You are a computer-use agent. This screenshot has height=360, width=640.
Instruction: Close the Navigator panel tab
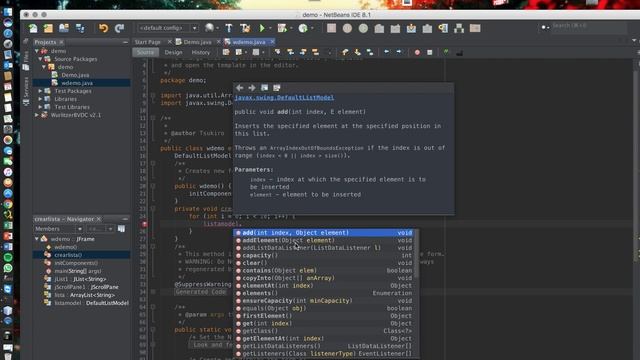(x=98, y=219)
